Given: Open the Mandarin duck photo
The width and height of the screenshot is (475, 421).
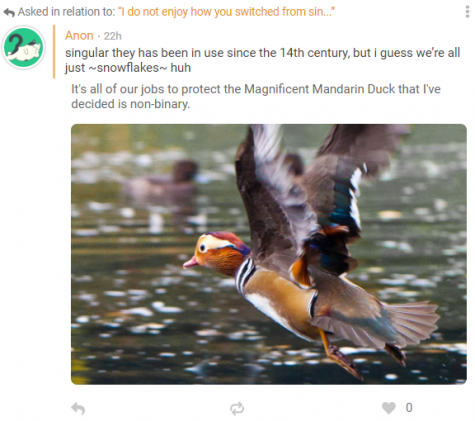Looking at the screenshot, I should [269, 254].
